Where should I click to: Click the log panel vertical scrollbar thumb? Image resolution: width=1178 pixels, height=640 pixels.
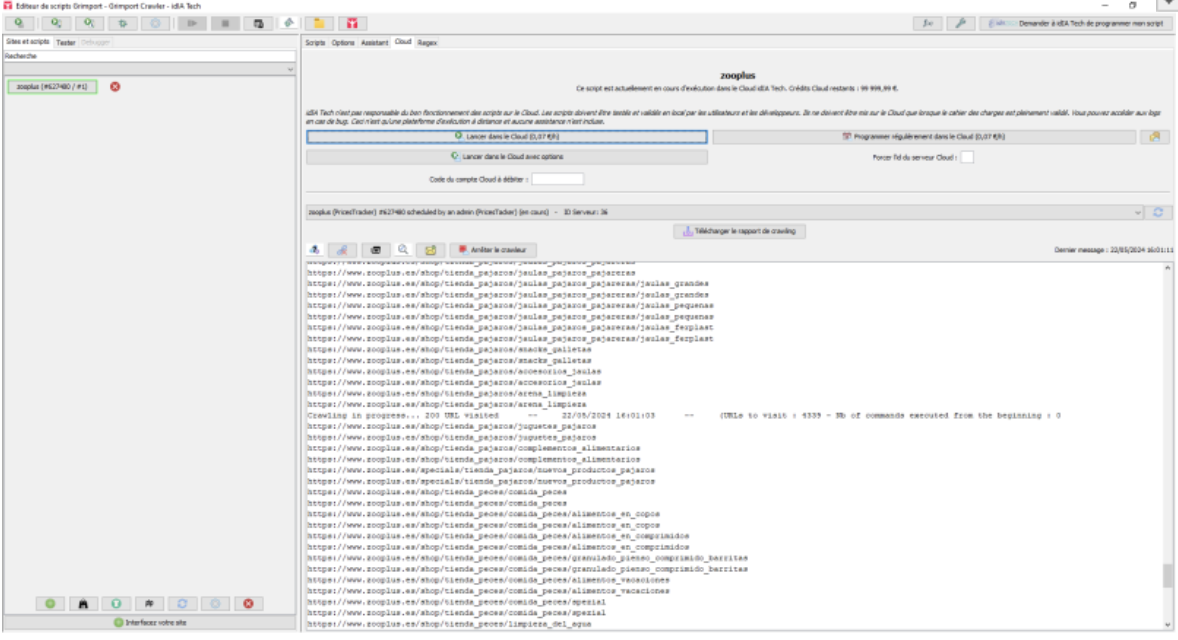[x=1167, y=575]
